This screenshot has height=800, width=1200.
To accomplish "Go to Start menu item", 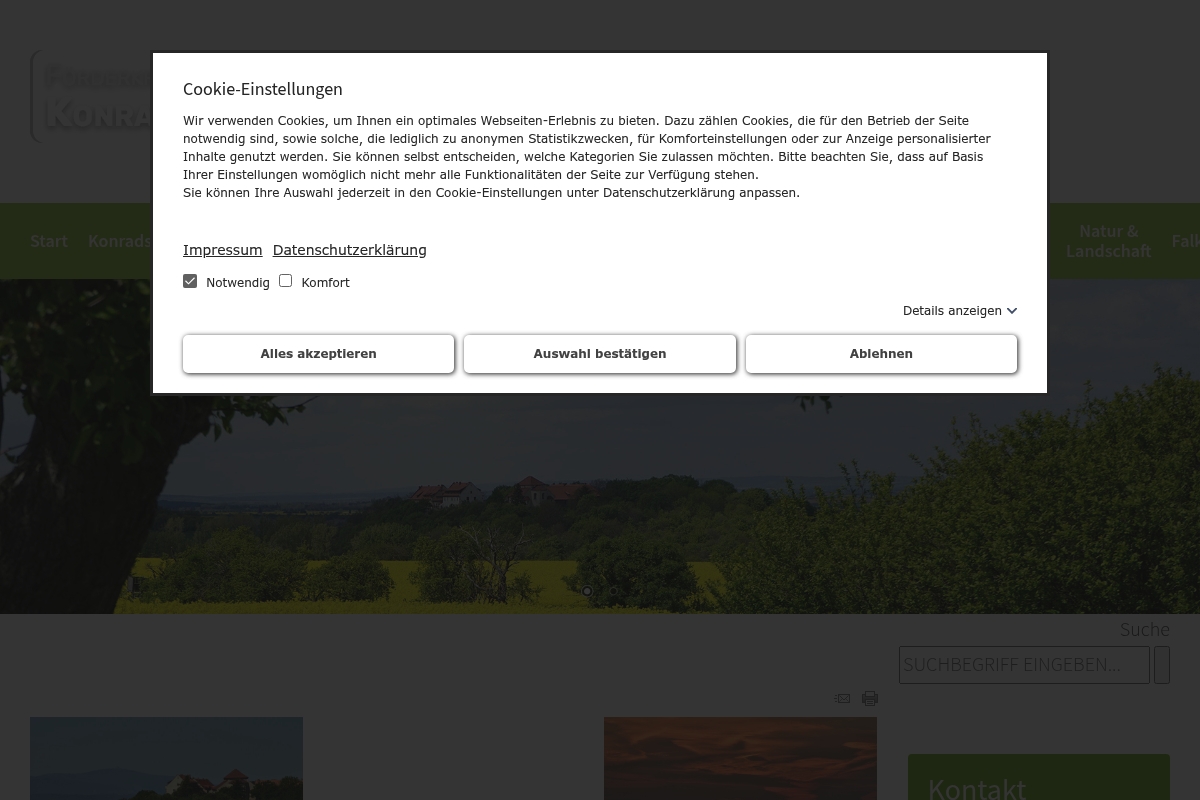I will (49, 241).
